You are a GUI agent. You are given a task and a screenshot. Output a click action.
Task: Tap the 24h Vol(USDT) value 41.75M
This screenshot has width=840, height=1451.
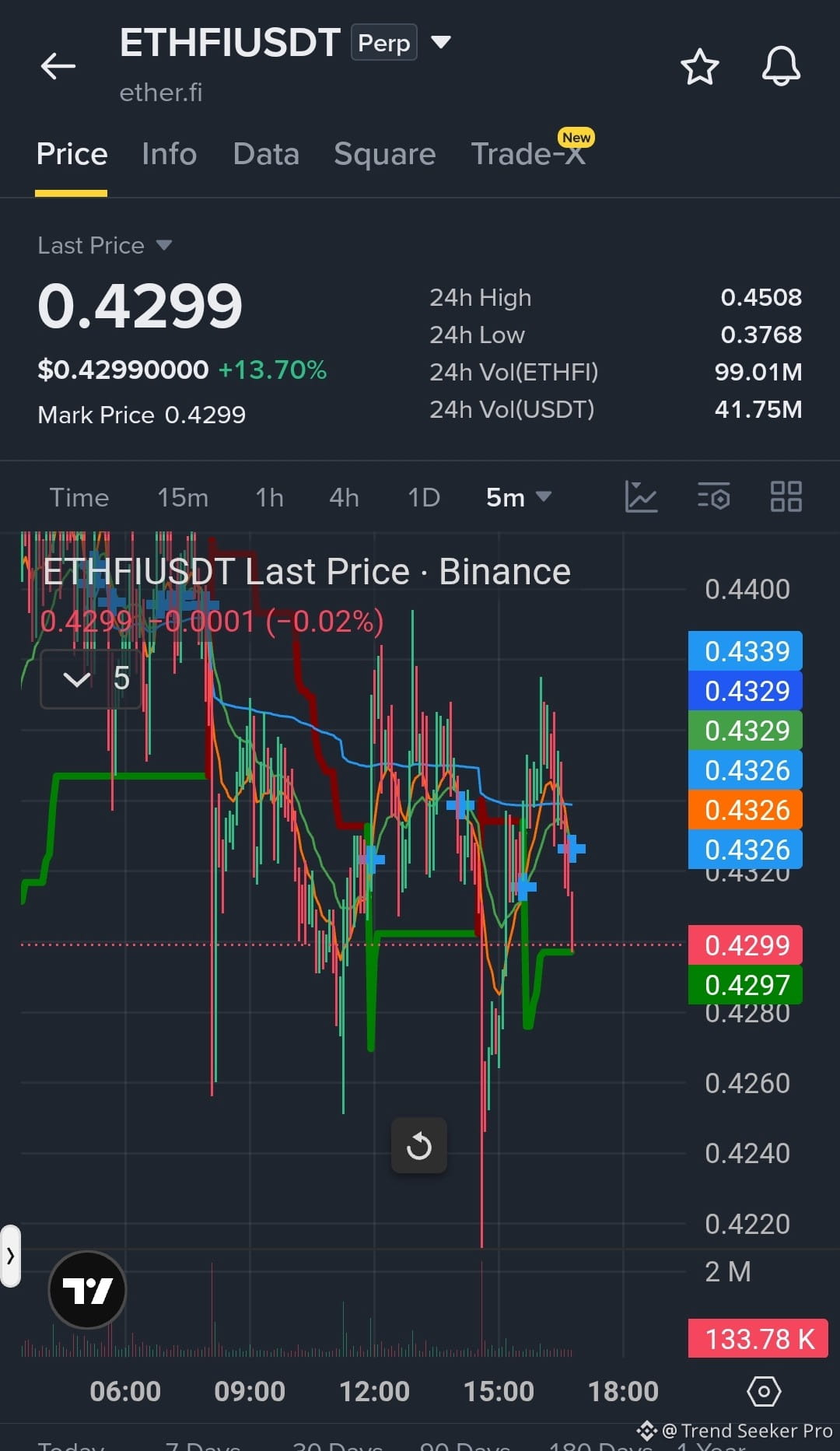[x=758, y=409]
